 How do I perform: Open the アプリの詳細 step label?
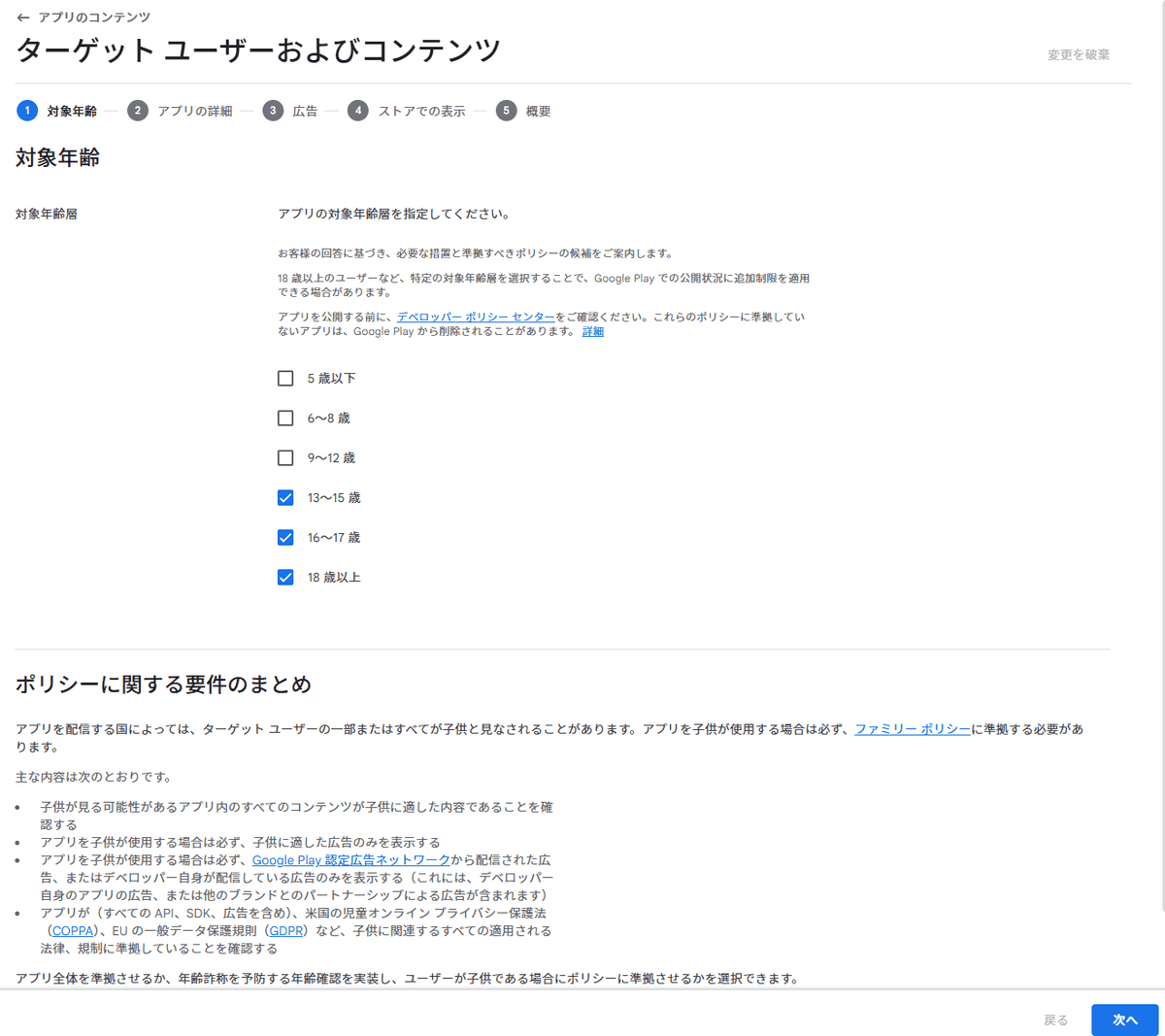195,112
